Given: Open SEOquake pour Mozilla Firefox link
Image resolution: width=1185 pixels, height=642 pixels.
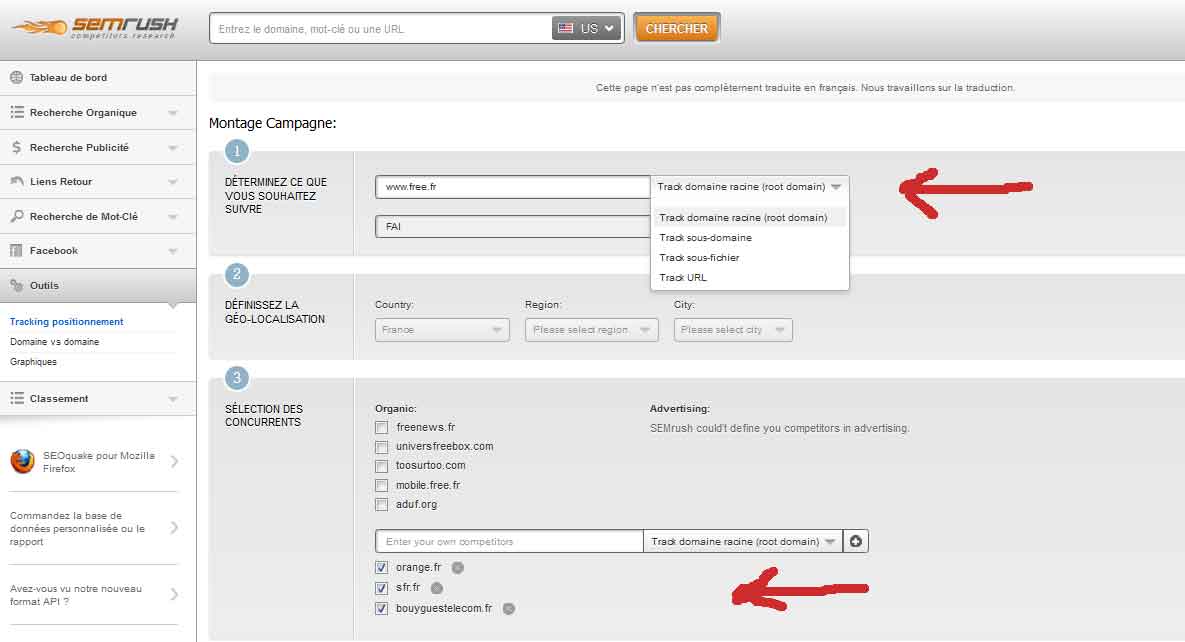Looking at the screenshot, I should click(98, 462).
